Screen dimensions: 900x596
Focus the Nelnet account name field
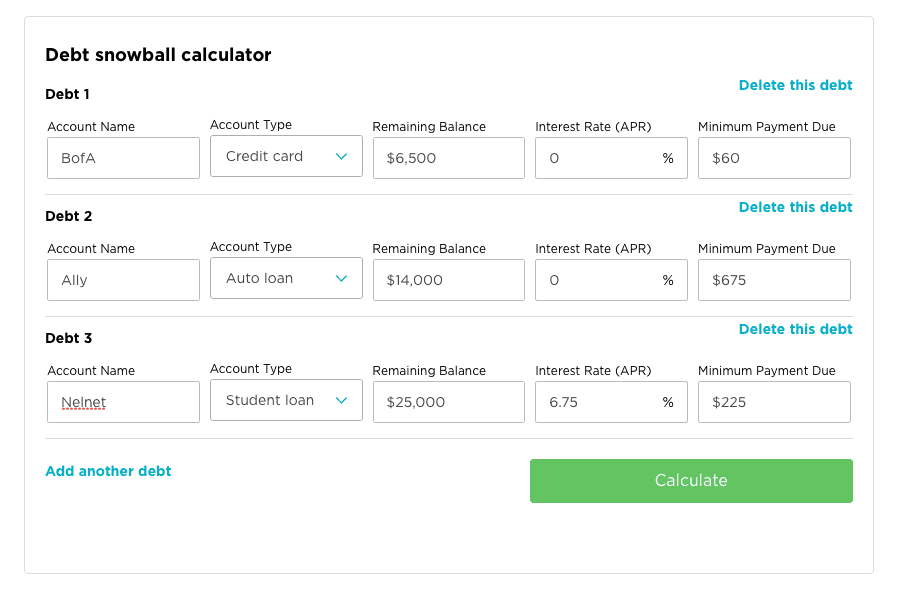pyautogui.click(x=123, y=402)
